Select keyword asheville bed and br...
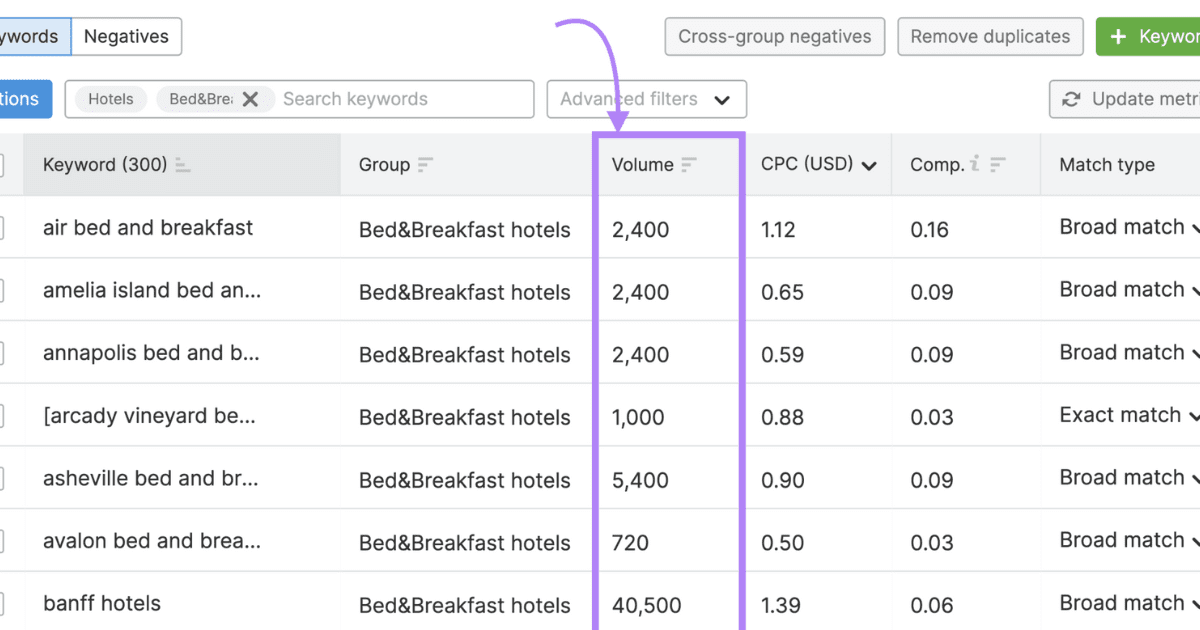1200x630 pixels. pos(151,479)
